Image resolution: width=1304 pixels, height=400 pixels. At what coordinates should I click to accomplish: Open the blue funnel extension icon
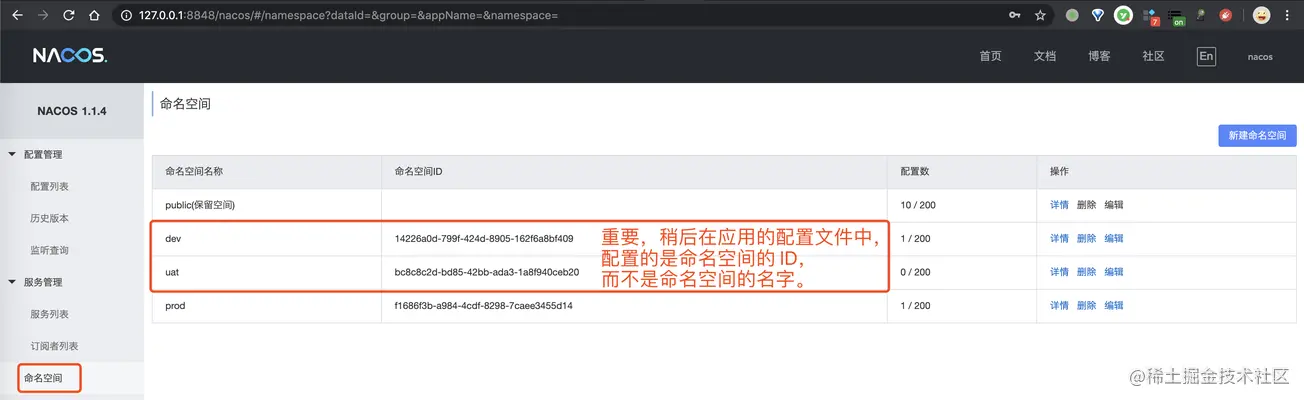coord(1098,16)
